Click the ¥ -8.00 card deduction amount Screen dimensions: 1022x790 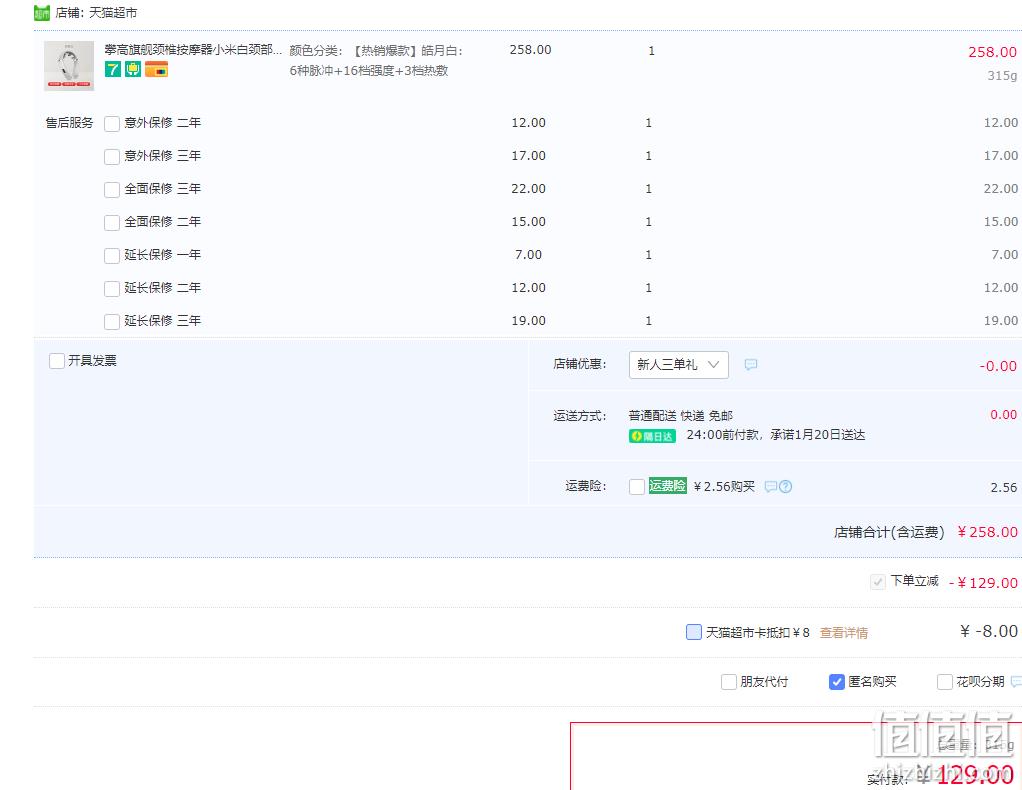coord(989,631)
